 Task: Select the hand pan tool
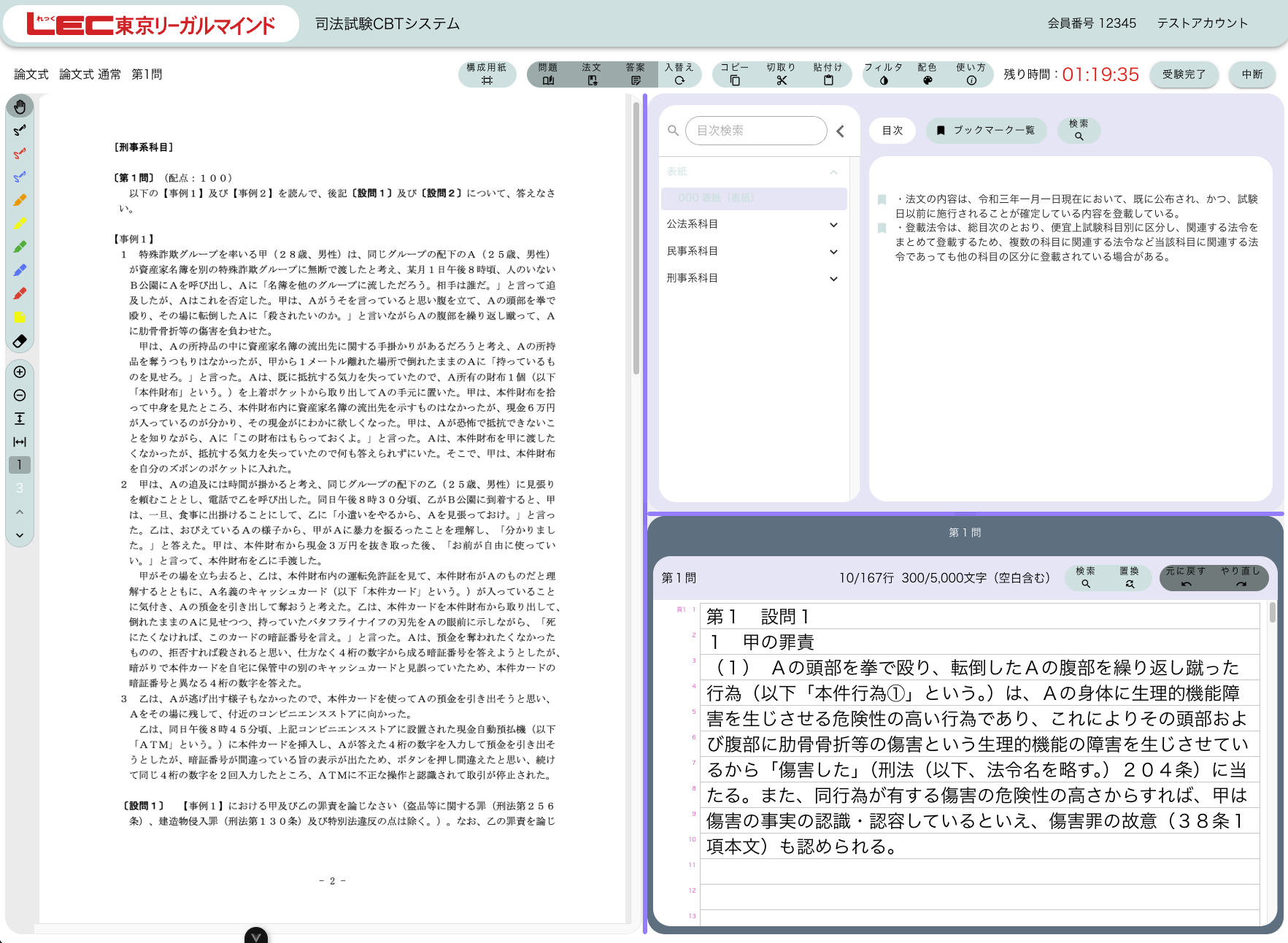point(20,107)
